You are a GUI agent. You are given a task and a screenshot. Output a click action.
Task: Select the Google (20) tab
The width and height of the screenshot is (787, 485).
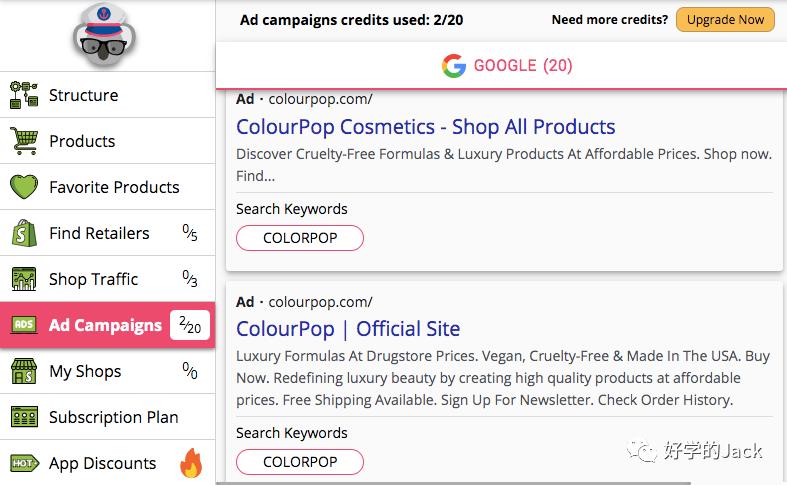(507, 66)
